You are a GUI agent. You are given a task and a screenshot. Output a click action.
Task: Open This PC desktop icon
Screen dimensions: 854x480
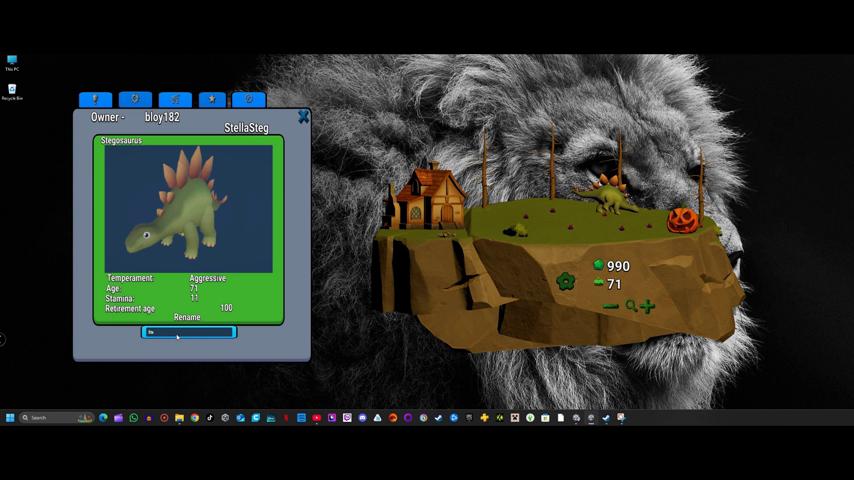click(12, 62)
